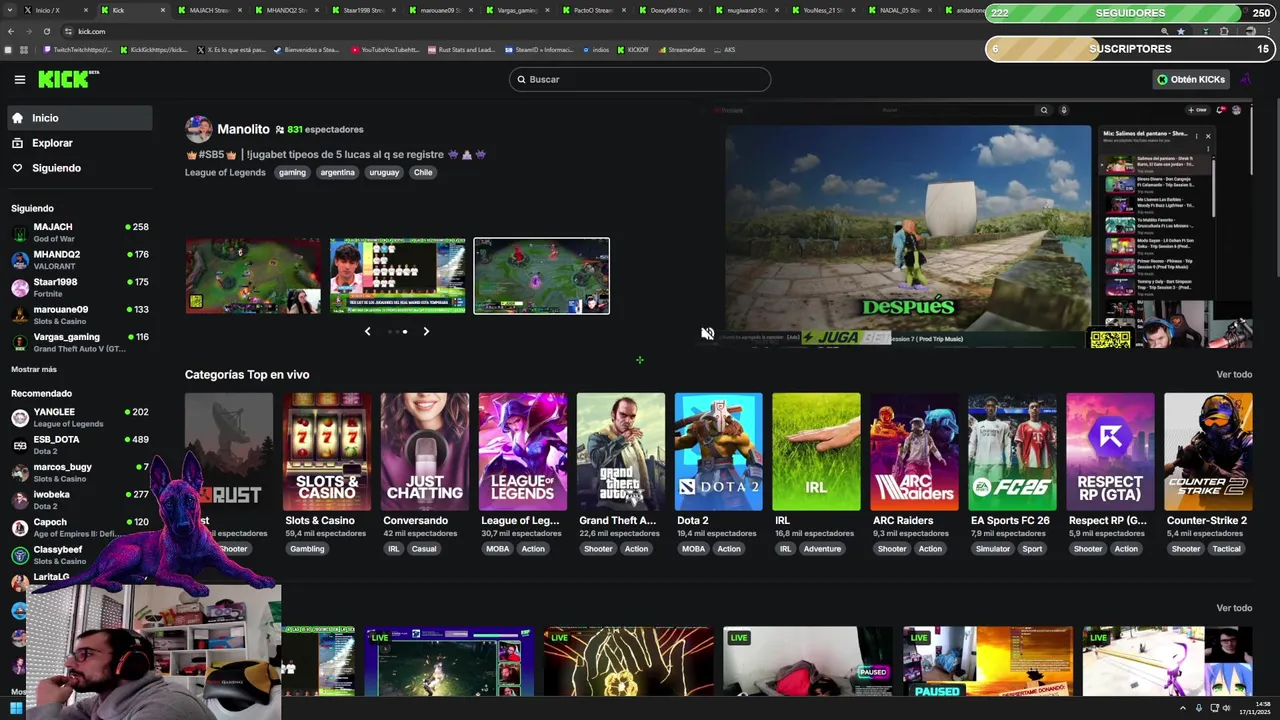Viewport: 1280px width, 720px height.
Task: Open the hamburger sidebar menu
Action: 19,79
